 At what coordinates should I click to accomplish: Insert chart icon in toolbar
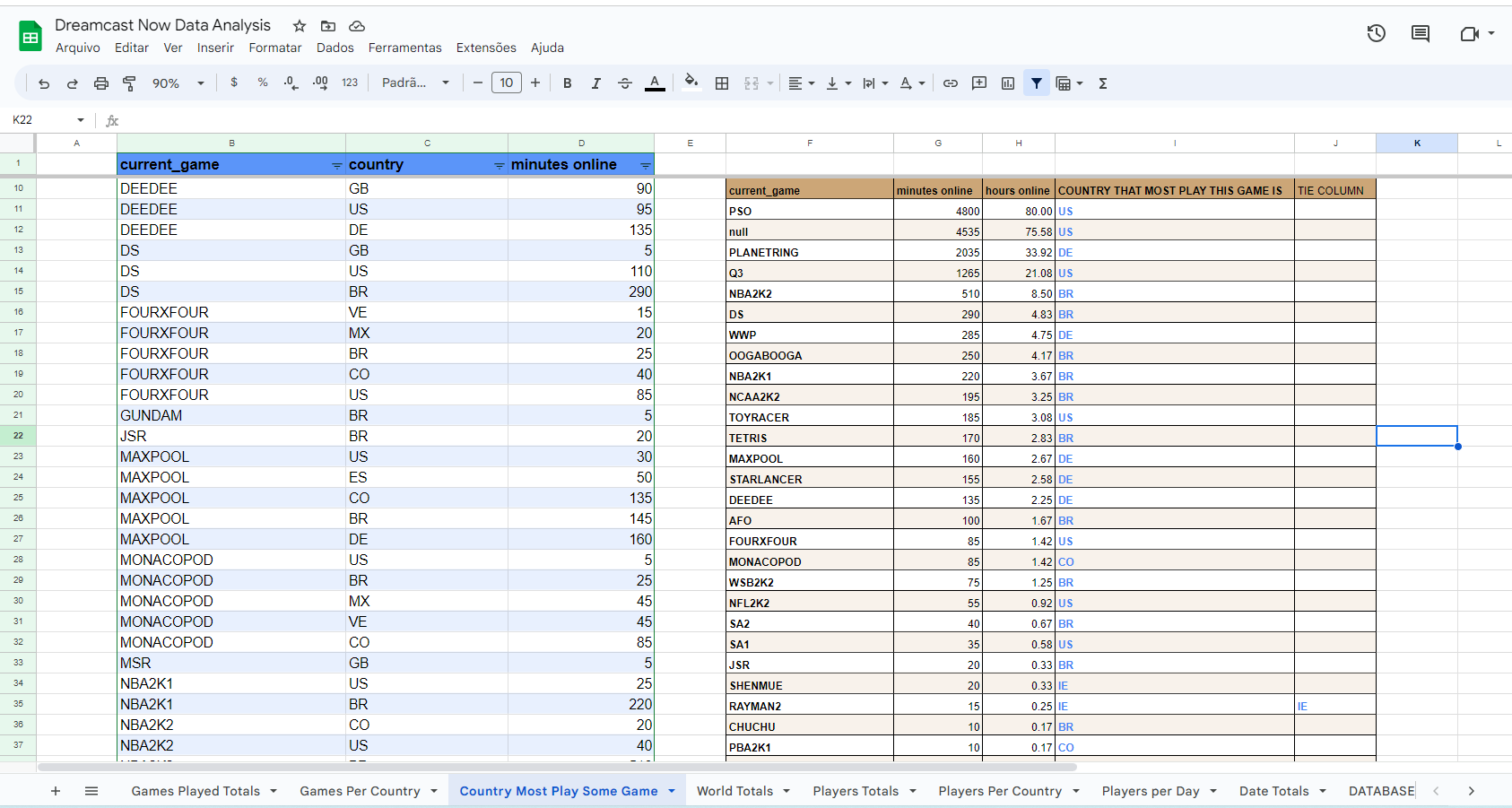click(x=1008, y=83)
